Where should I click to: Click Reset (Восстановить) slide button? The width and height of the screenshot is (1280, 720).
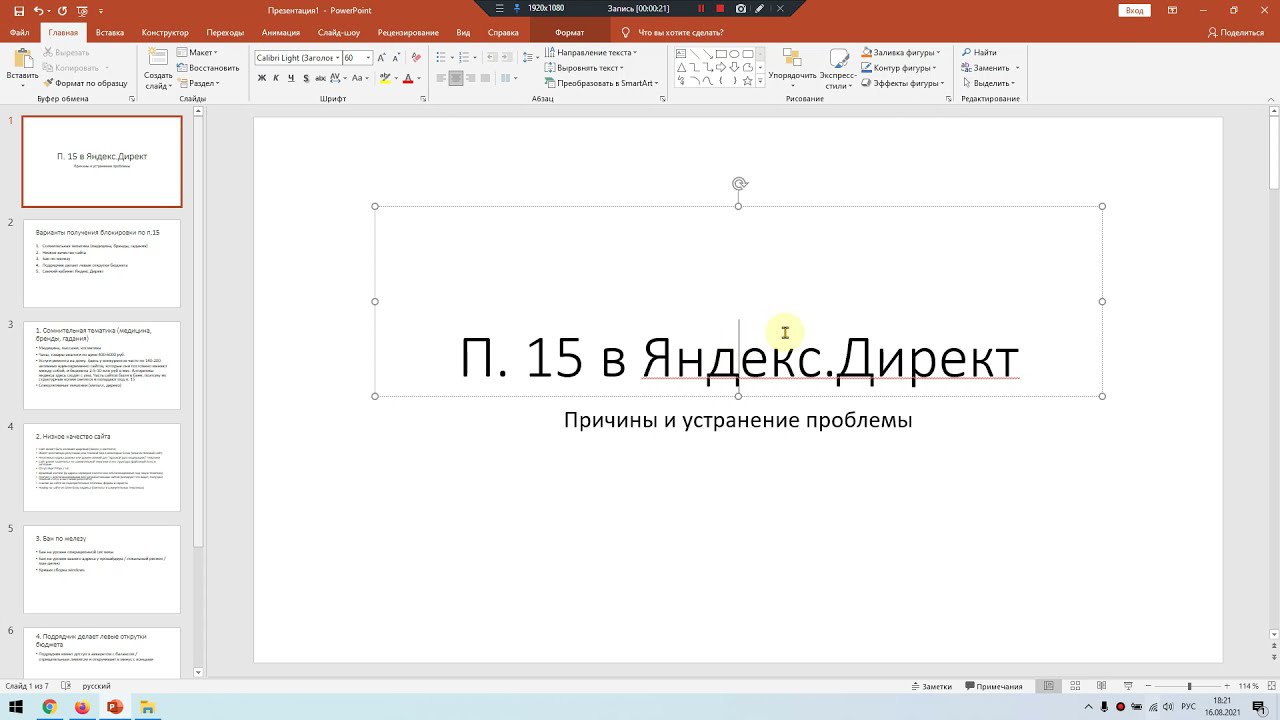click(208, 68)
